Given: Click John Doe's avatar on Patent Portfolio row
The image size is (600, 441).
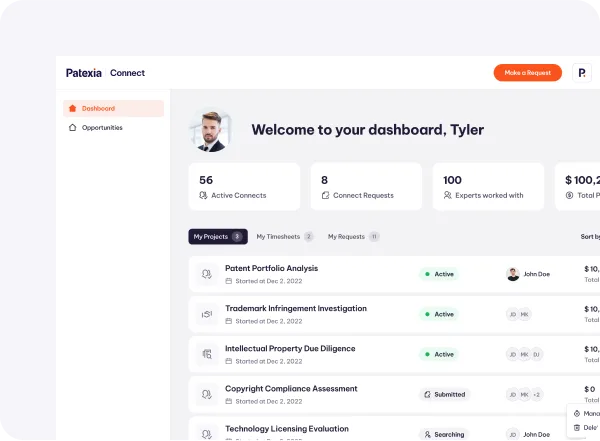Looking at the screenshot, I should pos(513,274).
